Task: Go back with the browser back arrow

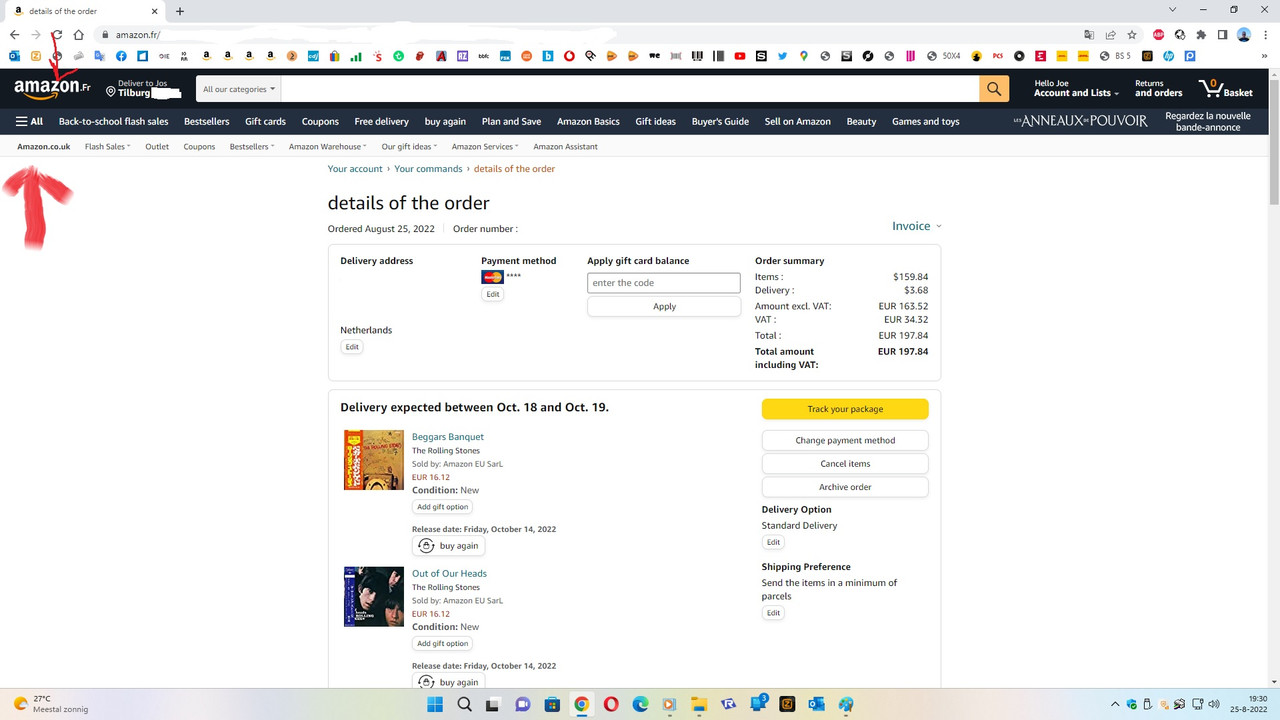Action: (14, 35)
